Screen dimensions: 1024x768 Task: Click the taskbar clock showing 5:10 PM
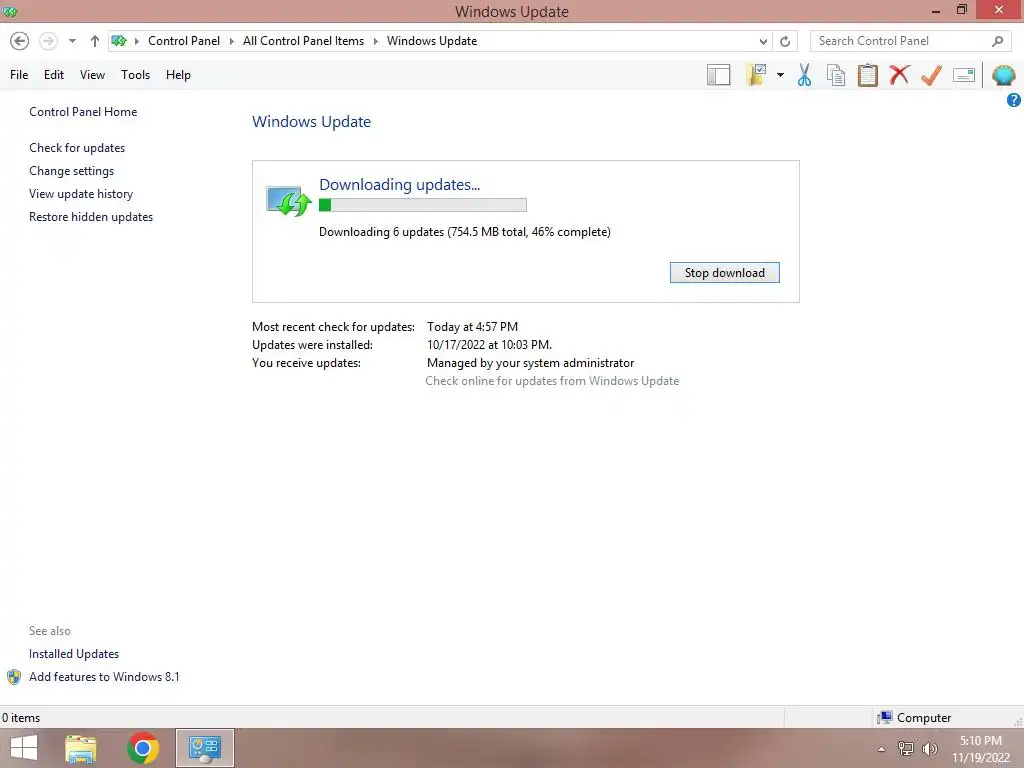click(x=980, y=748)
